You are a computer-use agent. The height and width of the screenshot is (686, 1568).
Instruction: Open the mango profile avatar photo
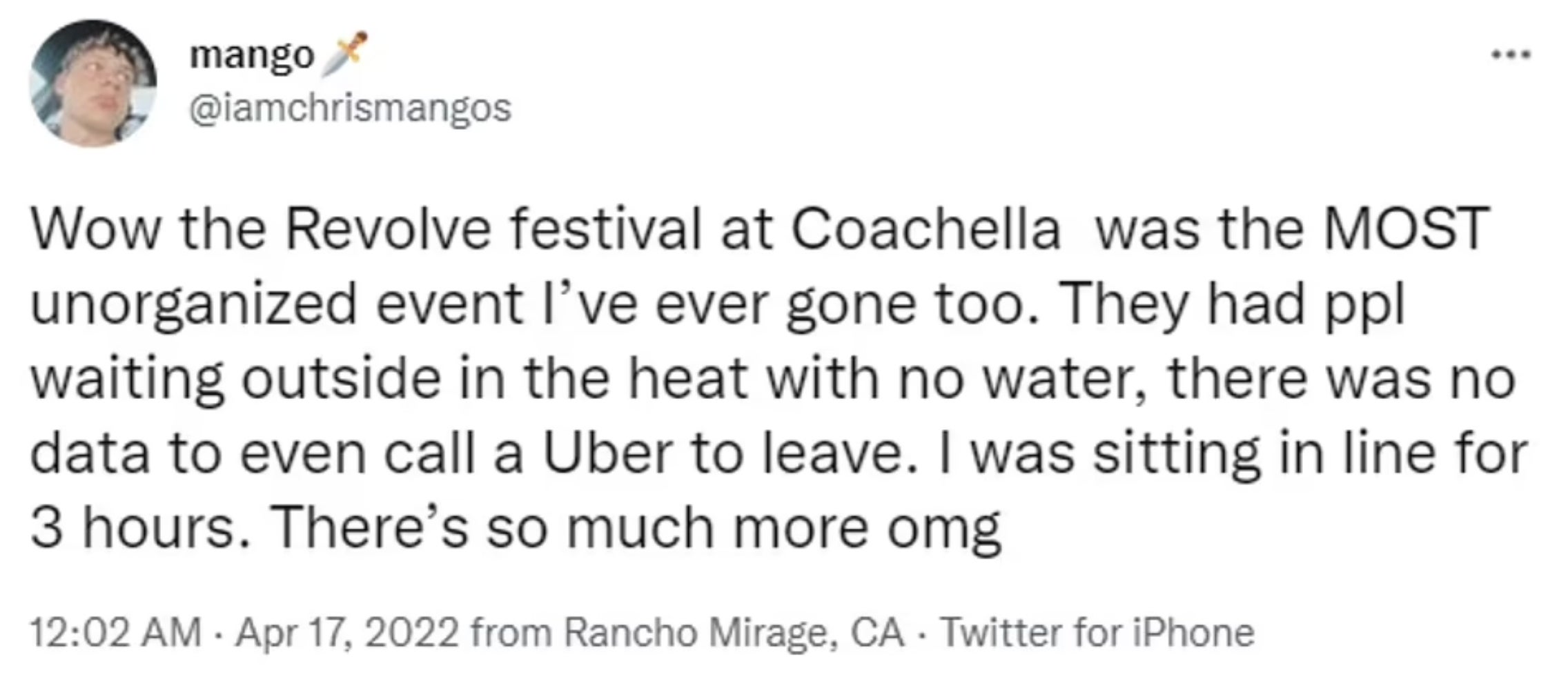(92, 84)
